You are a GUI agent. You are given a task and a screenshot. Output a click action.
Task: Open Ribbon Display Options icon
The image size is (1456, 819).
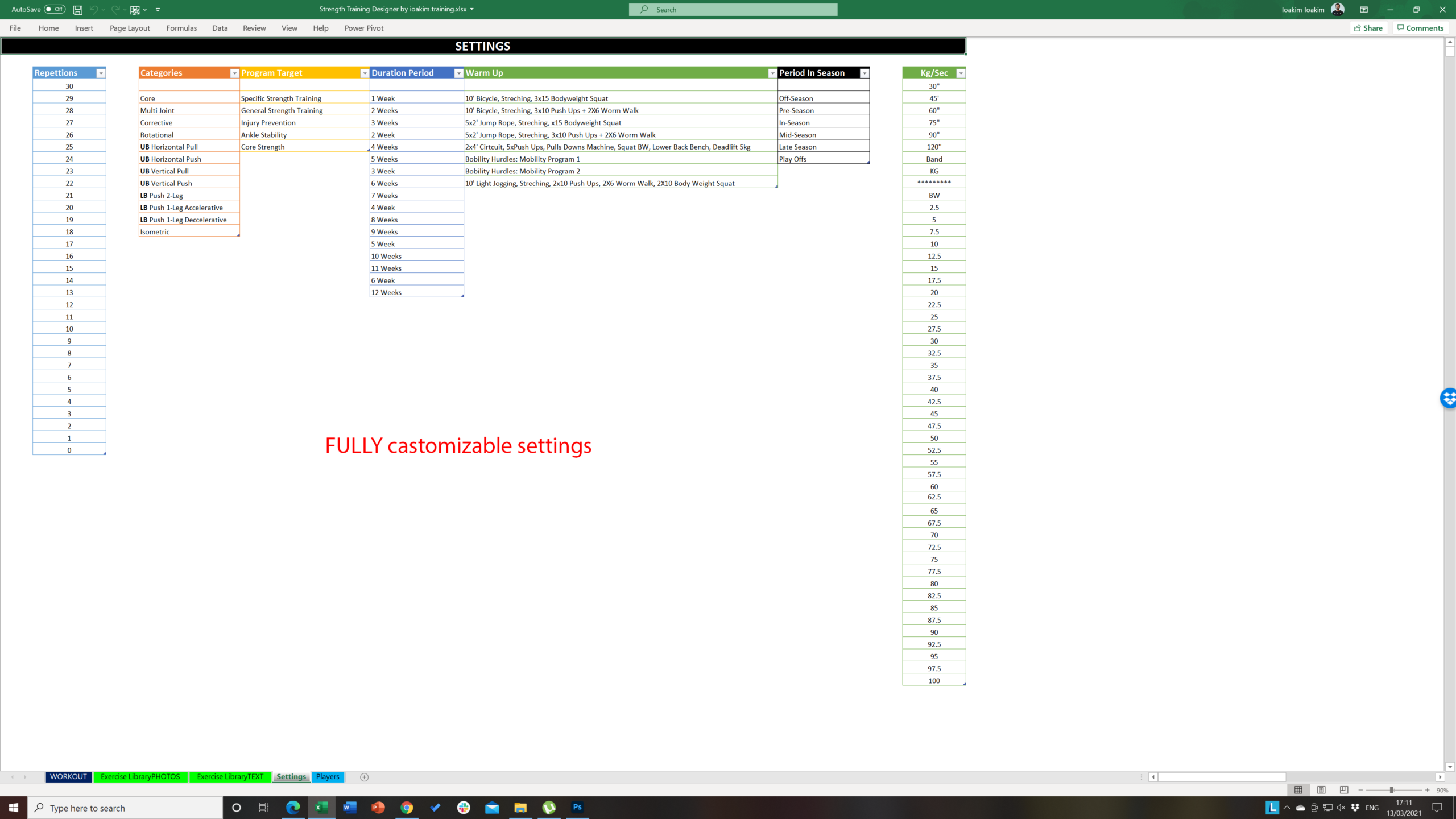click(x=1363, y=10)
